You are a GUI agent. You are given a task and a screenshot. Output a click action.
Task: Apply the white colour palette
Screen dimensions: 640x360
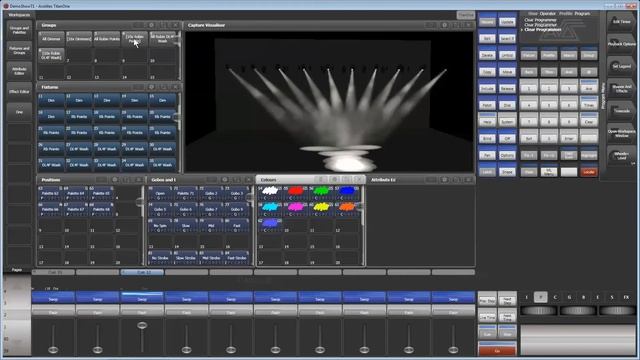[270, 193]
